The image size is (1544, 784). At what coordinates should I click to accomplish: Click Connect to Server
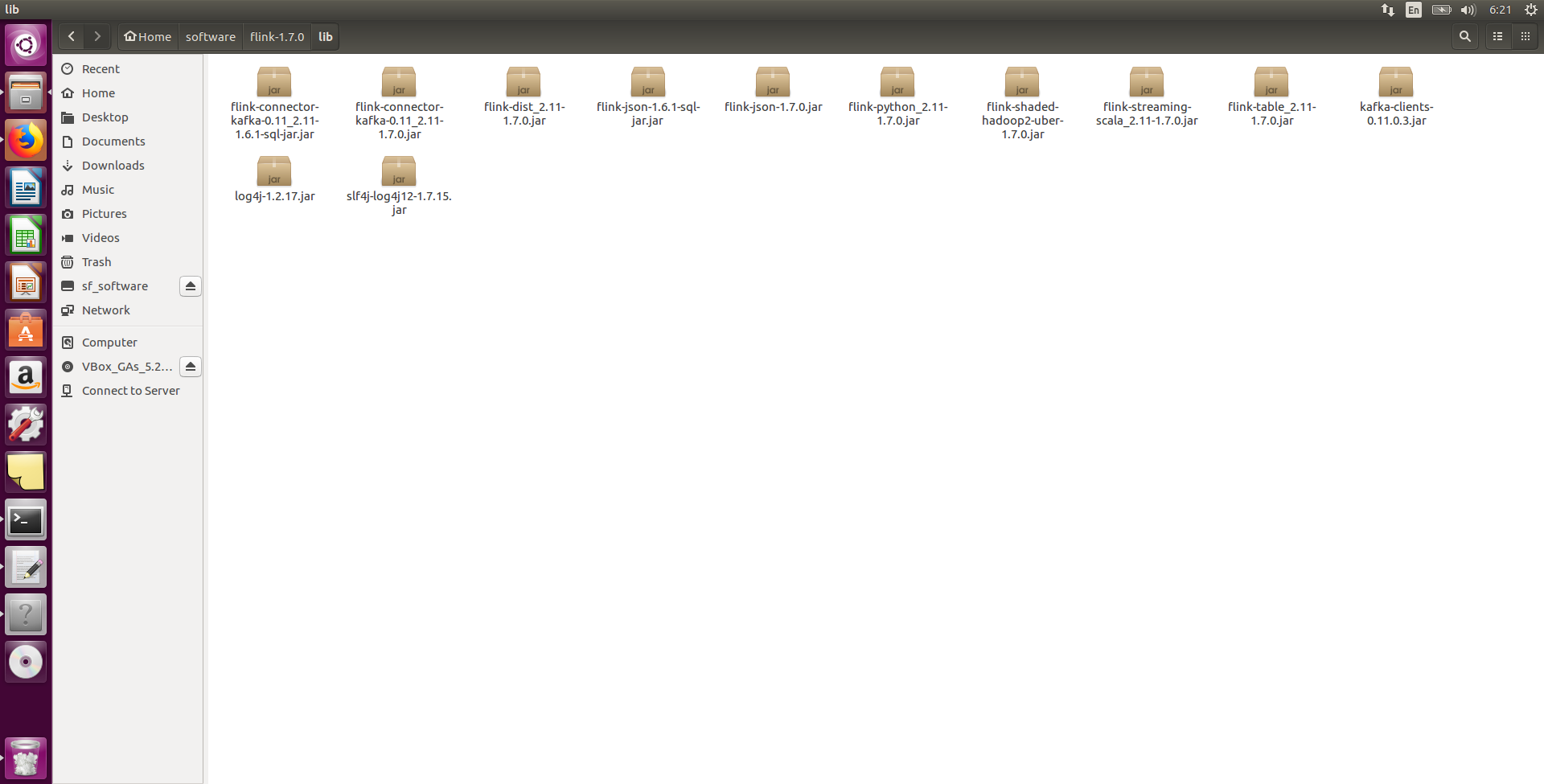(130, 391)
